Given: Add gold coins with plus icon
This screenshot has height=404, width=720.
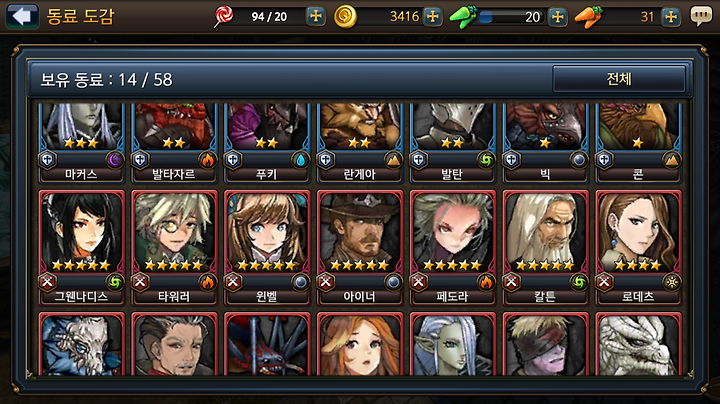Looking at the screenshot, I should click(x=432, y=17).
